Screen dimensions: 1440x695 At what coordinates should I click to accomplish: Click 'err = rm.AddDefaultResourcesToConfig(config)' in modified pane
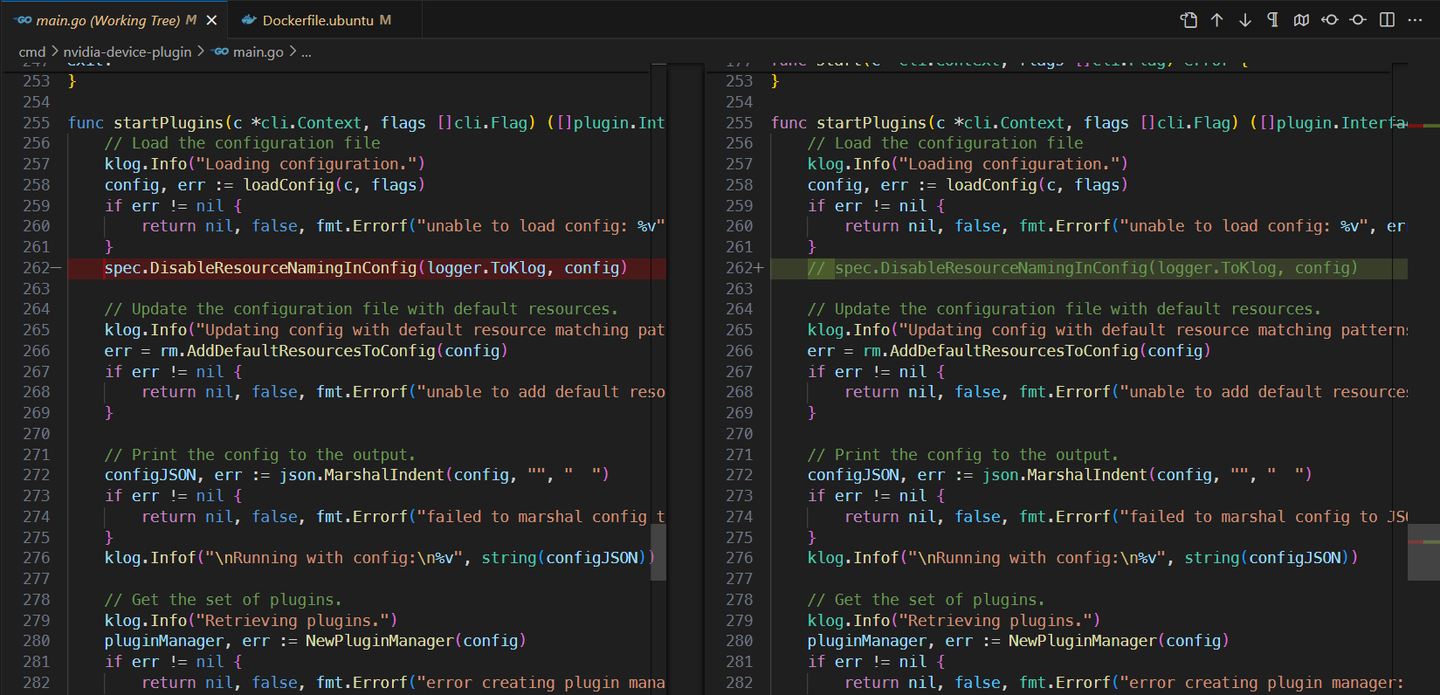[1009, 351]
